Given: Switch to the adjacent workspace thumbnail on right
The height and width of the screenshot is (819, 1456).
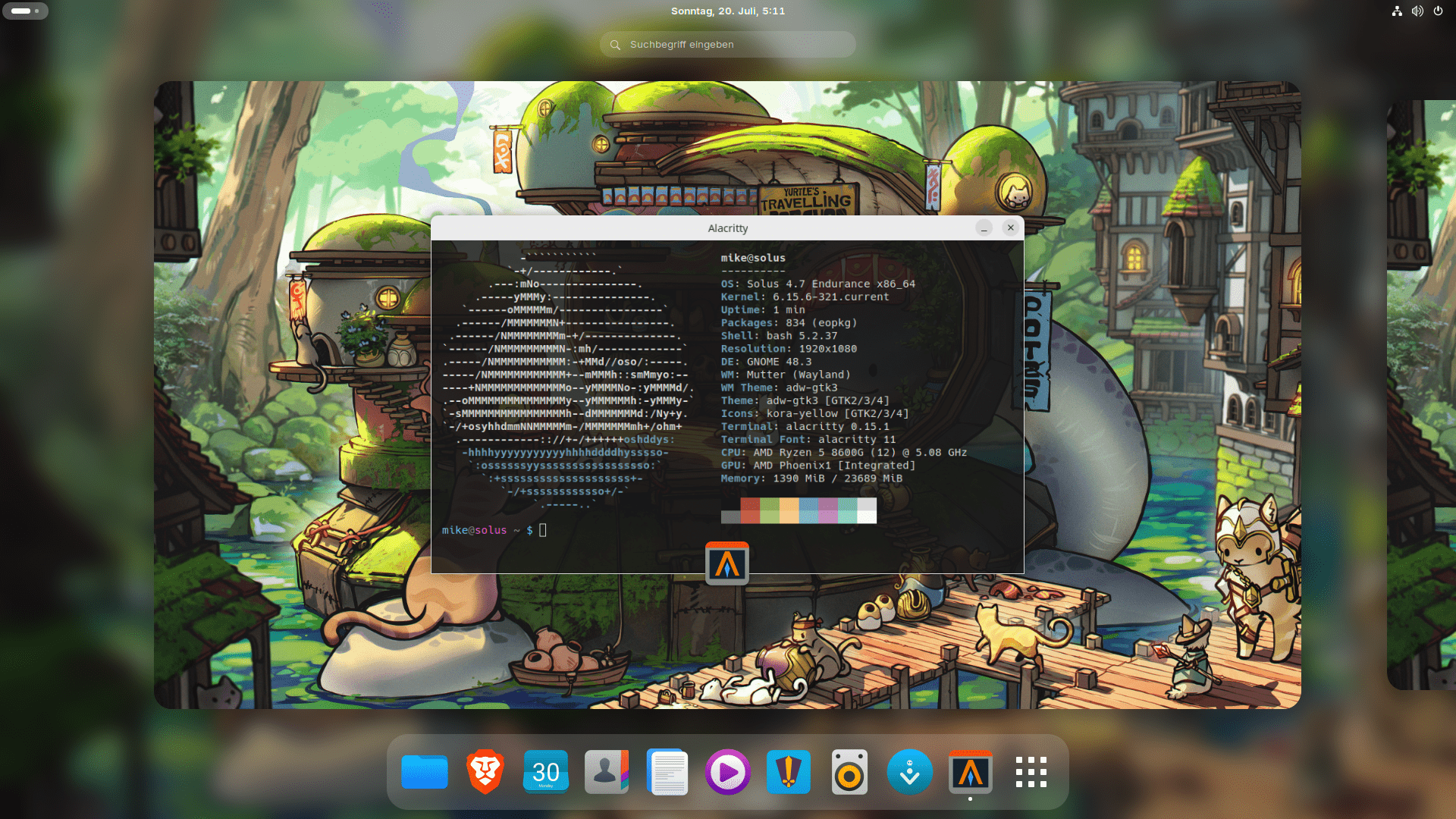Looking at the screenshot, I should (x=1421, y=394).
